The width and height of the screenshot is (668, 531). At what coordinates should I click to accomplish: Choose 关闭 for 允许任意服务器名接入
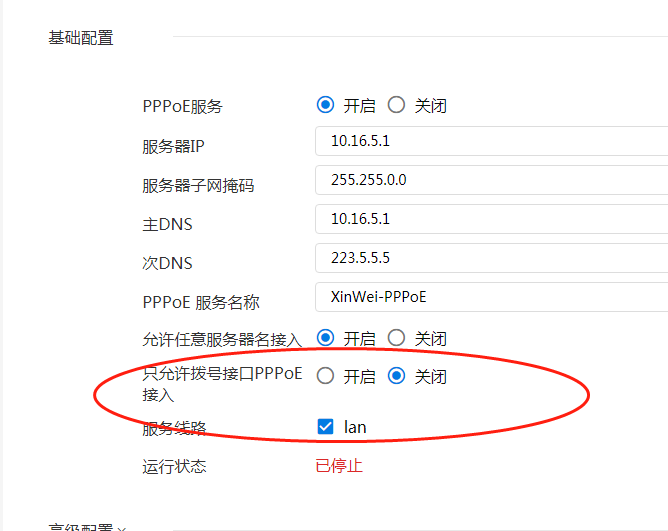[396, 338]
